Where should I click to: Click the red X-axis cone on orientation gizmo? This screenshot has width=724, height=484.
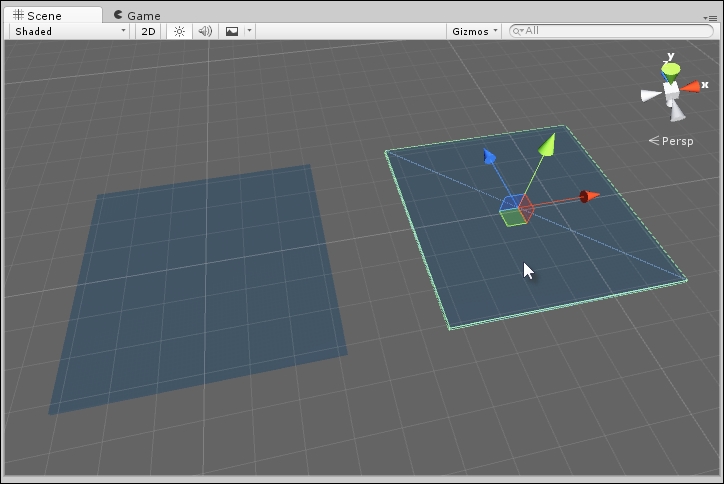pos(691,87)
